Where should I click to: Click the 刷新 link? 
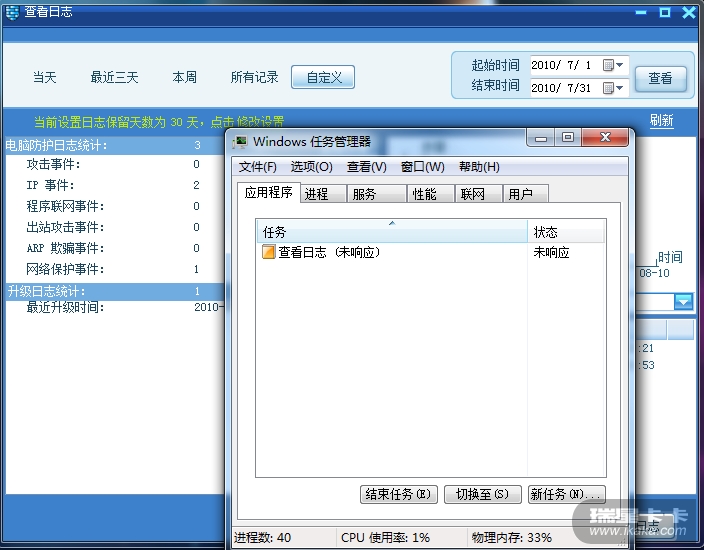point(661,120)
